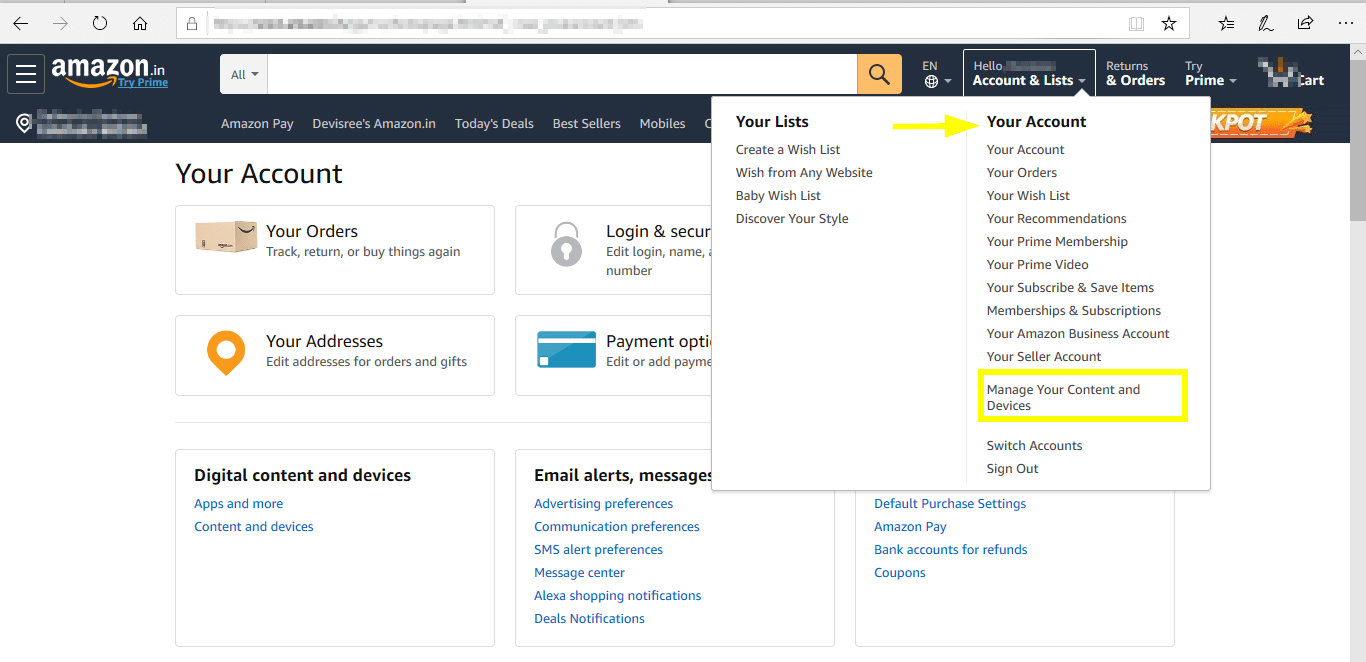Click the search magnifier icon
Screen dimensions: 1366x662
(x=878, y=73)
